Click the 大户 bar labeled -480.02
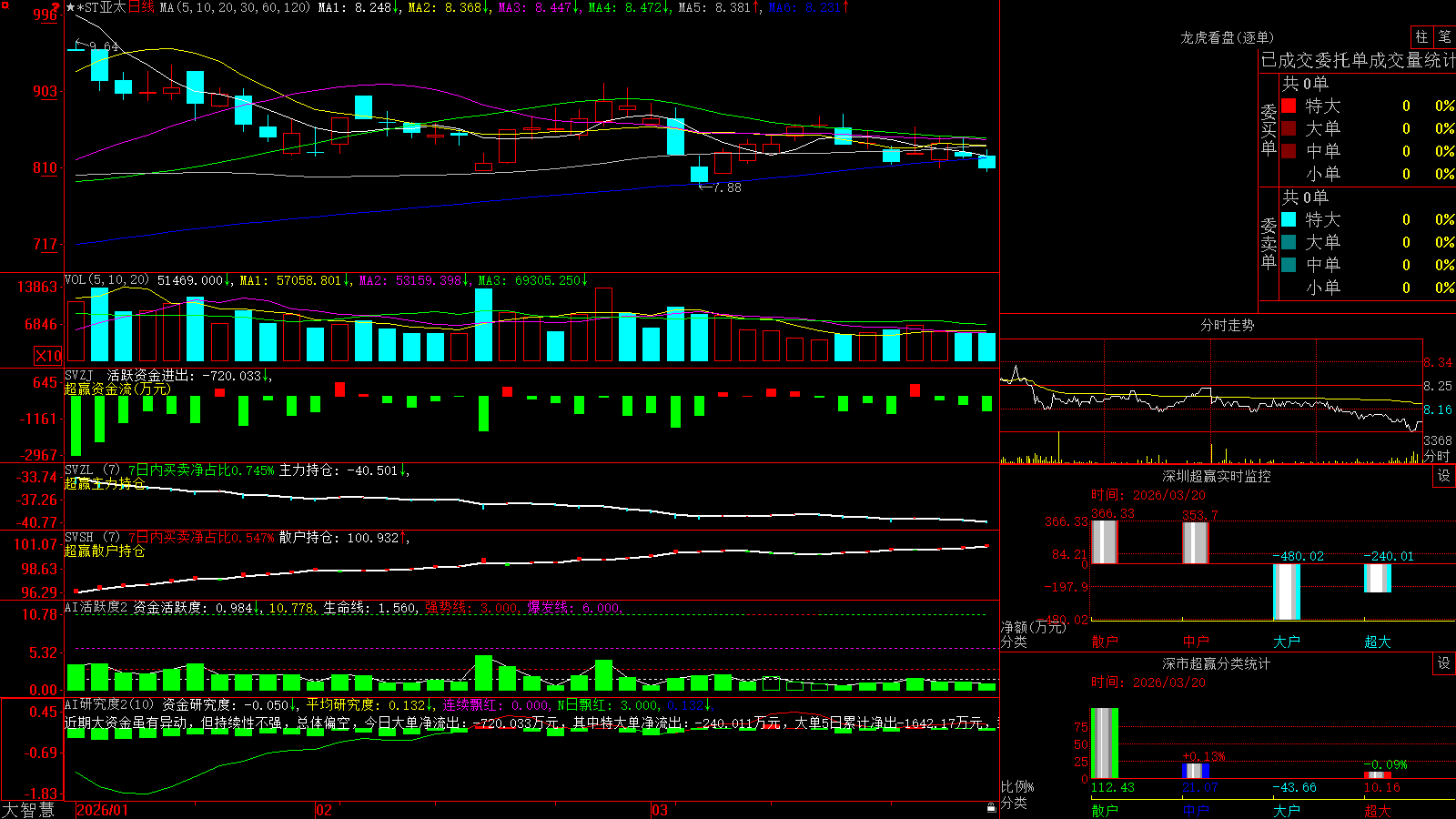Viewport: 1456px width, 819px height. [1287, 591]
